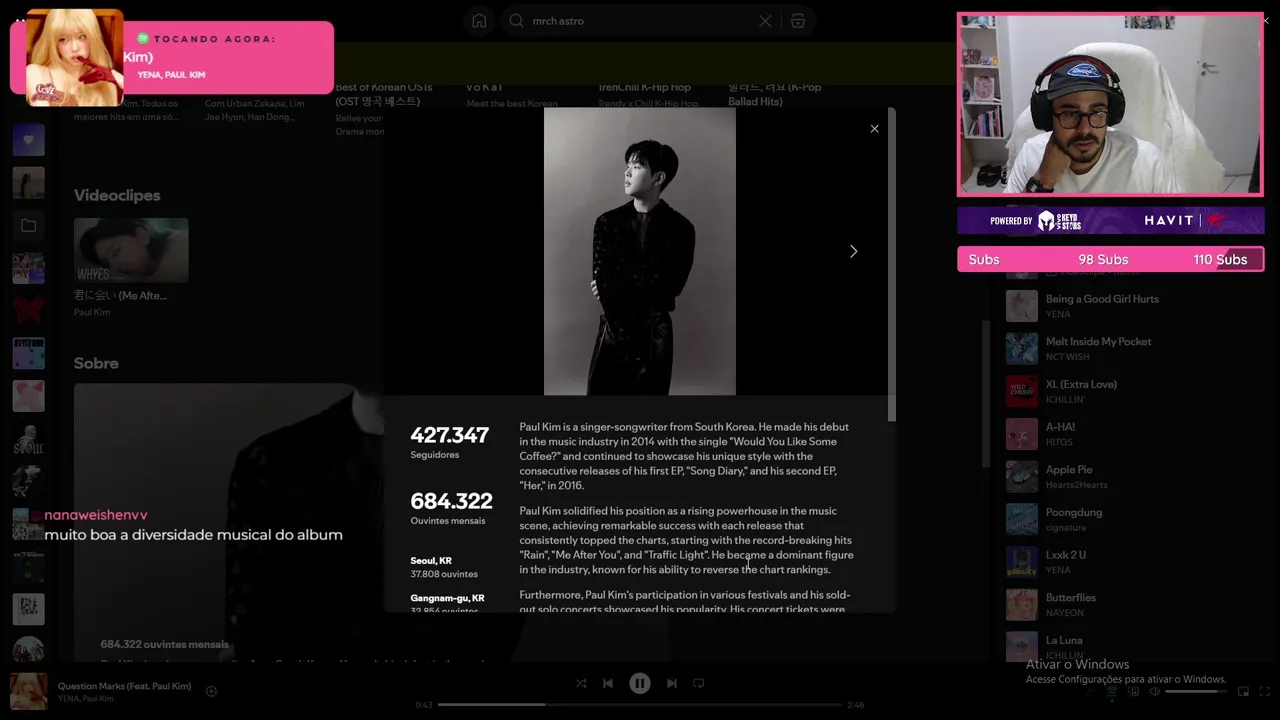Open the Browse icon beside the search bar
Screen dimensions: 1280x720
(797, 21)
